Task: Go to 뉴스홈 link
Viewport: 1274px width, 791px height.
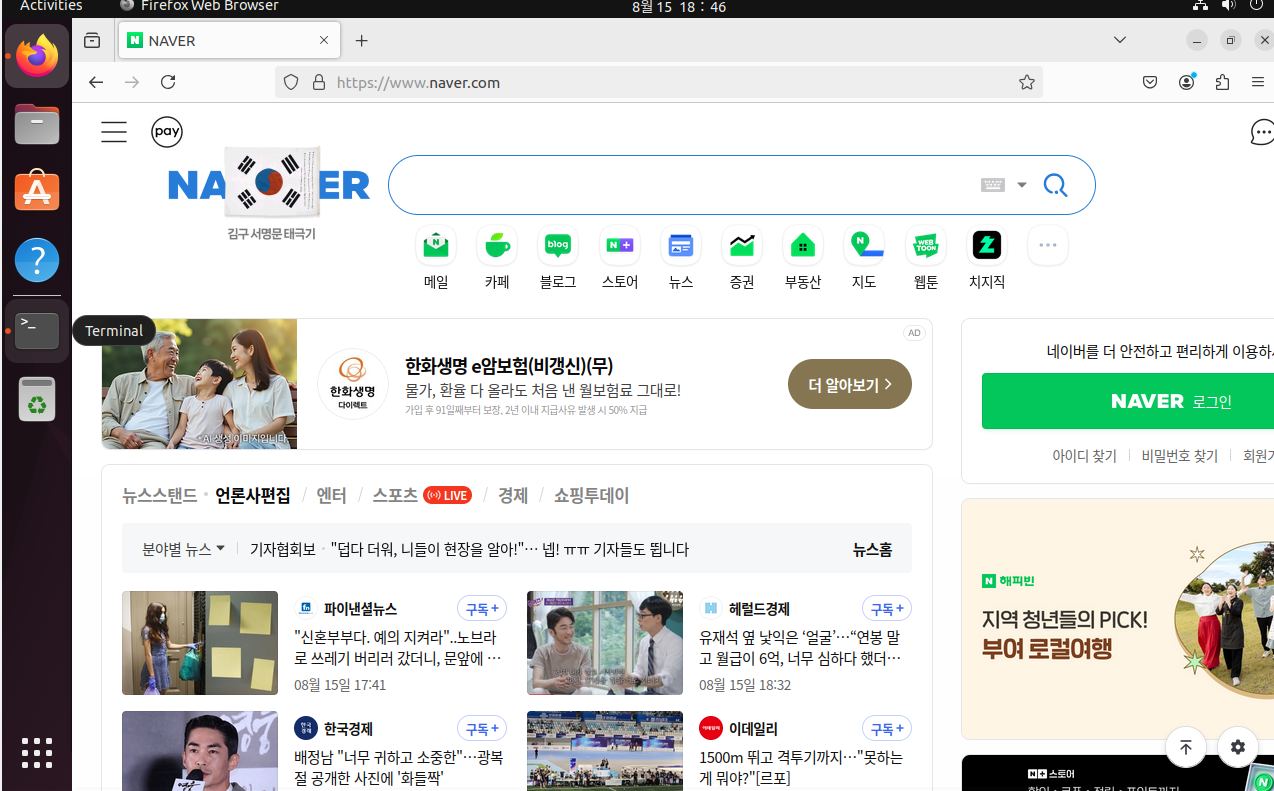Action: (872, 549)
